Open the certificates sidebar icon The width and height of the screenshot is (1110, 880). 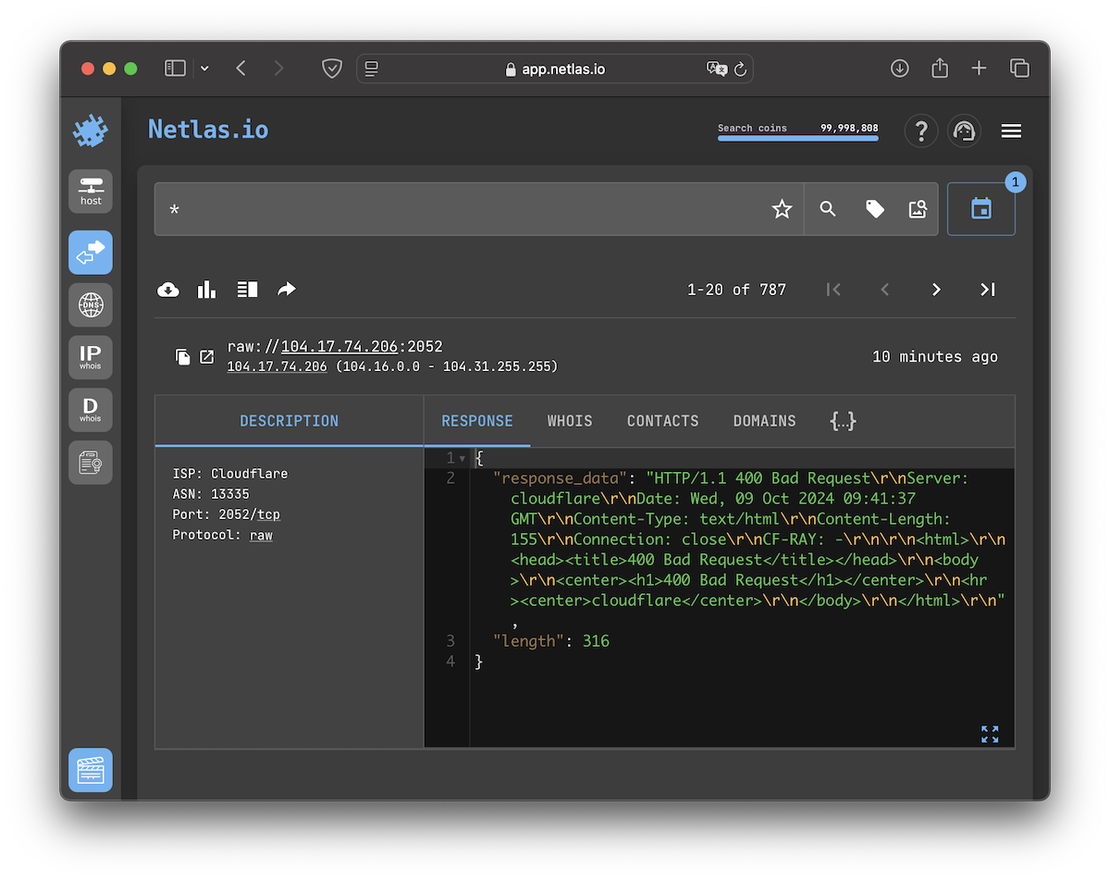(91, 463)
